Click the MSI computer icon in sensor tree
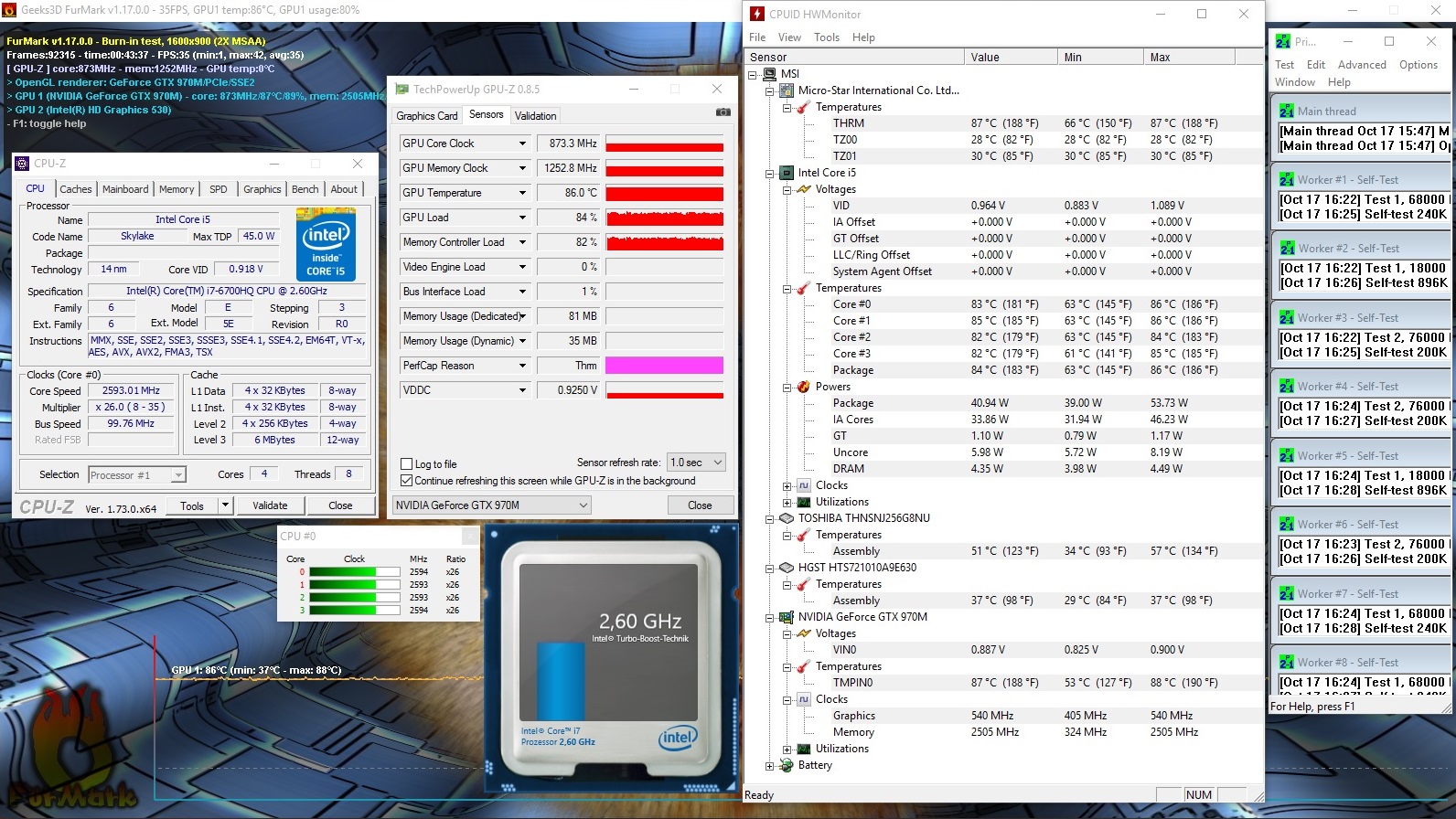Screen dimensions: 1456x819 (770, 74)
